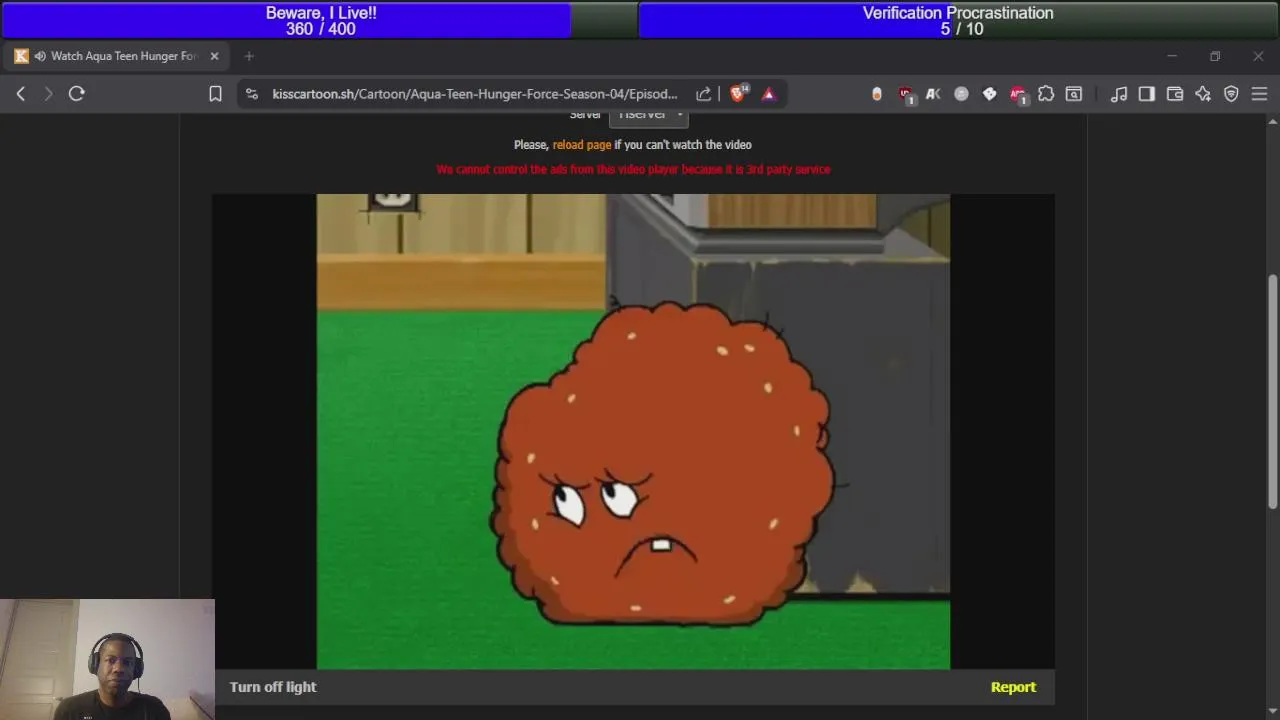Click the kisscartoon.sh address bar URL
Viewport: 1280px width, 720px height.
[x=475, y=94]
